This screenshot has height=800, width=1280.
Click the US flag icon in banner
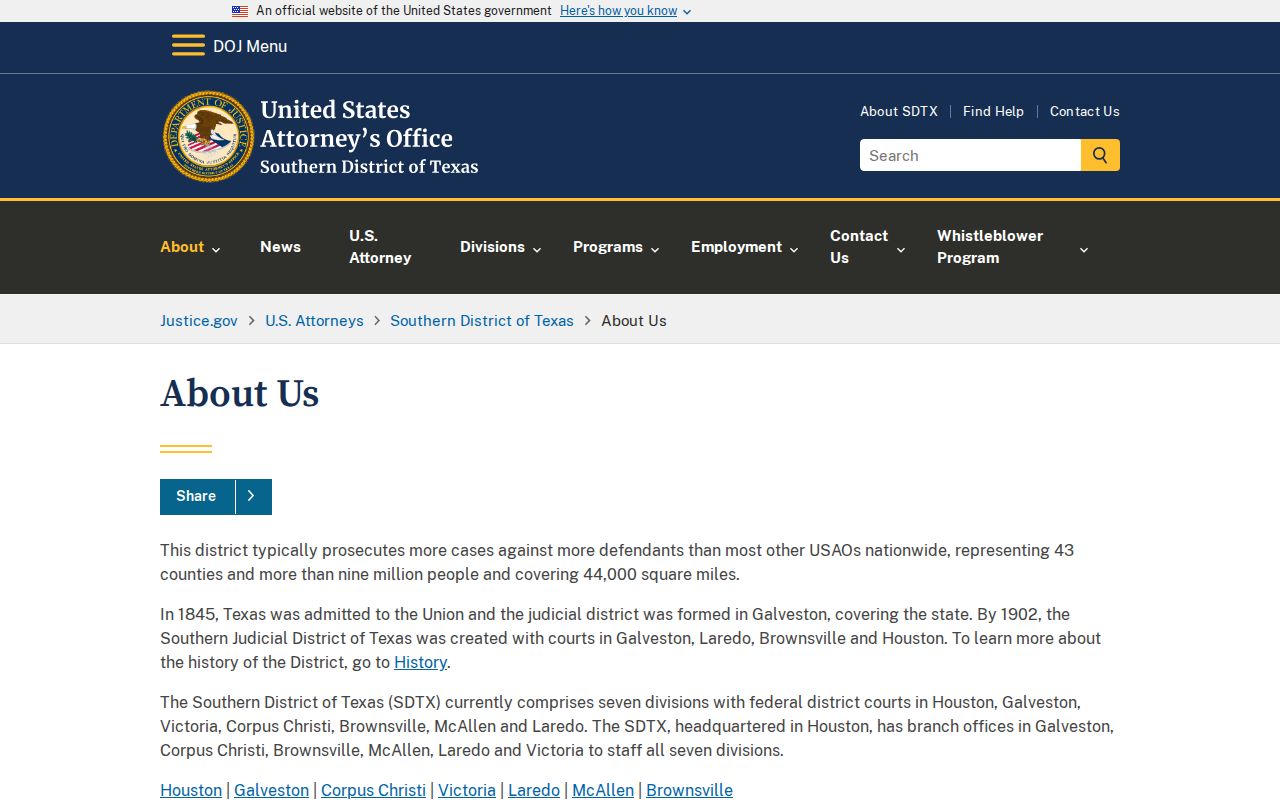(240, 11)
